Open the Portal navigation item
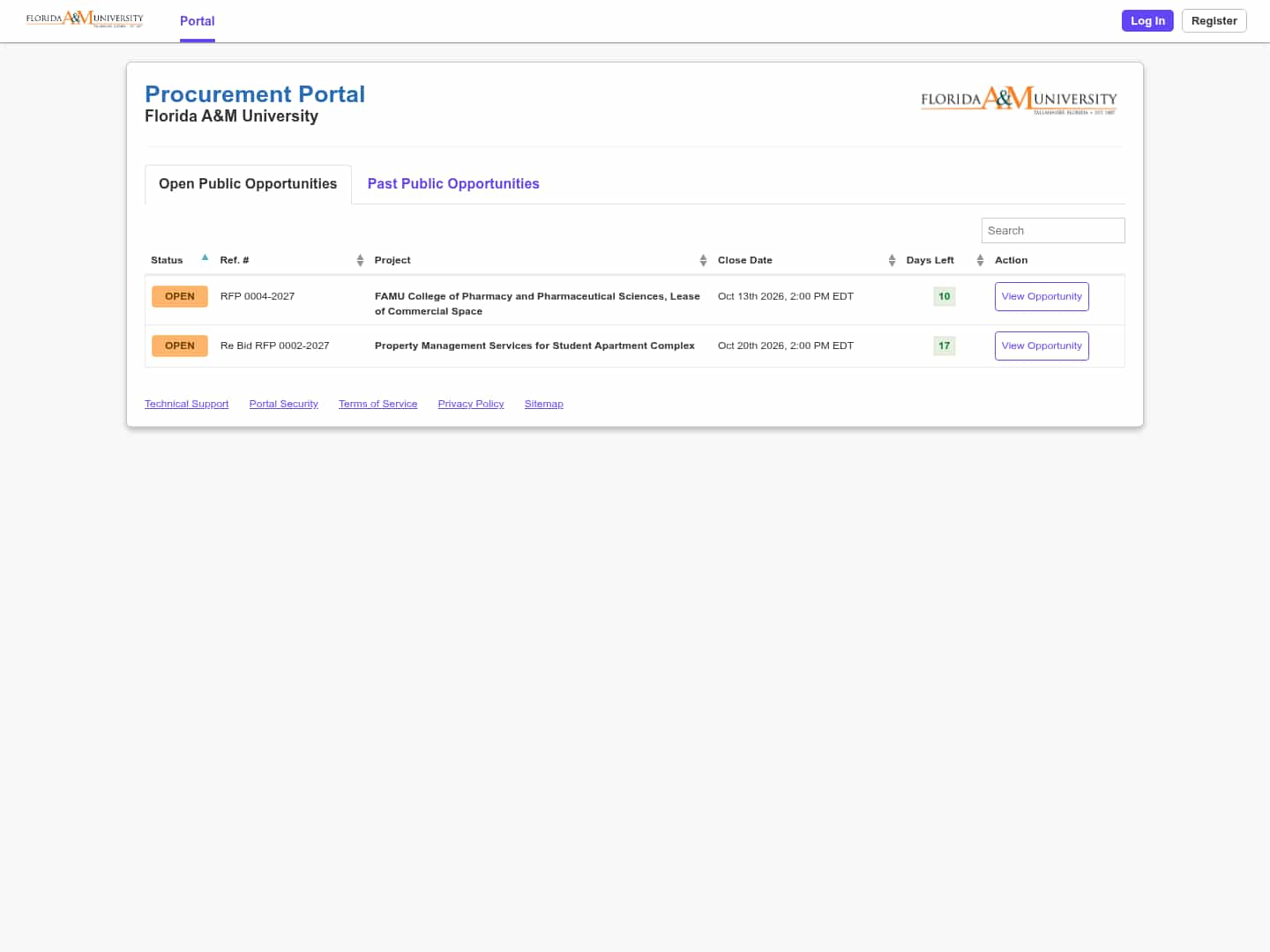This screenshot has height=952, width=1270. click(198, 21)
